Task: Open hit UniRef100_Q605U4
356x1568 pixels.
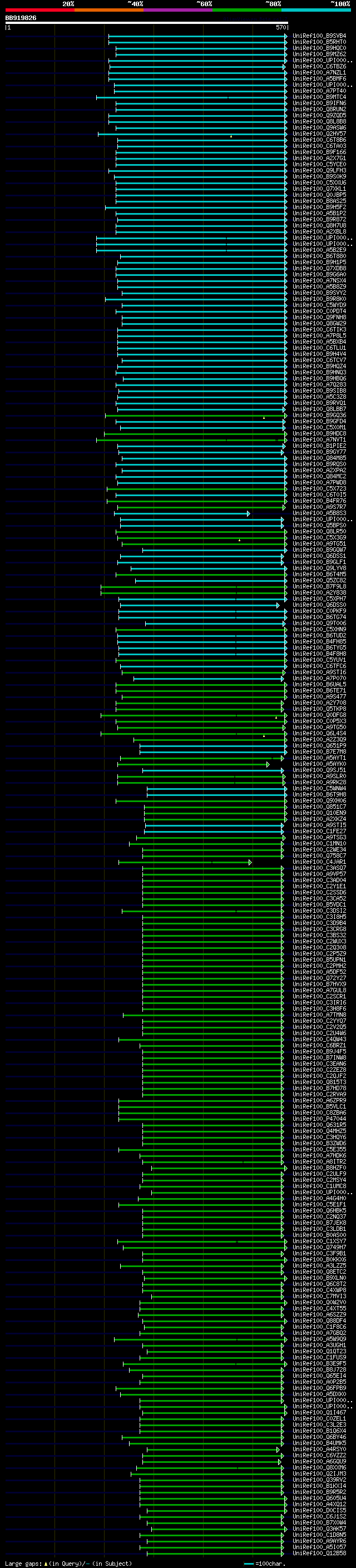Action: tap(319, 1498)
